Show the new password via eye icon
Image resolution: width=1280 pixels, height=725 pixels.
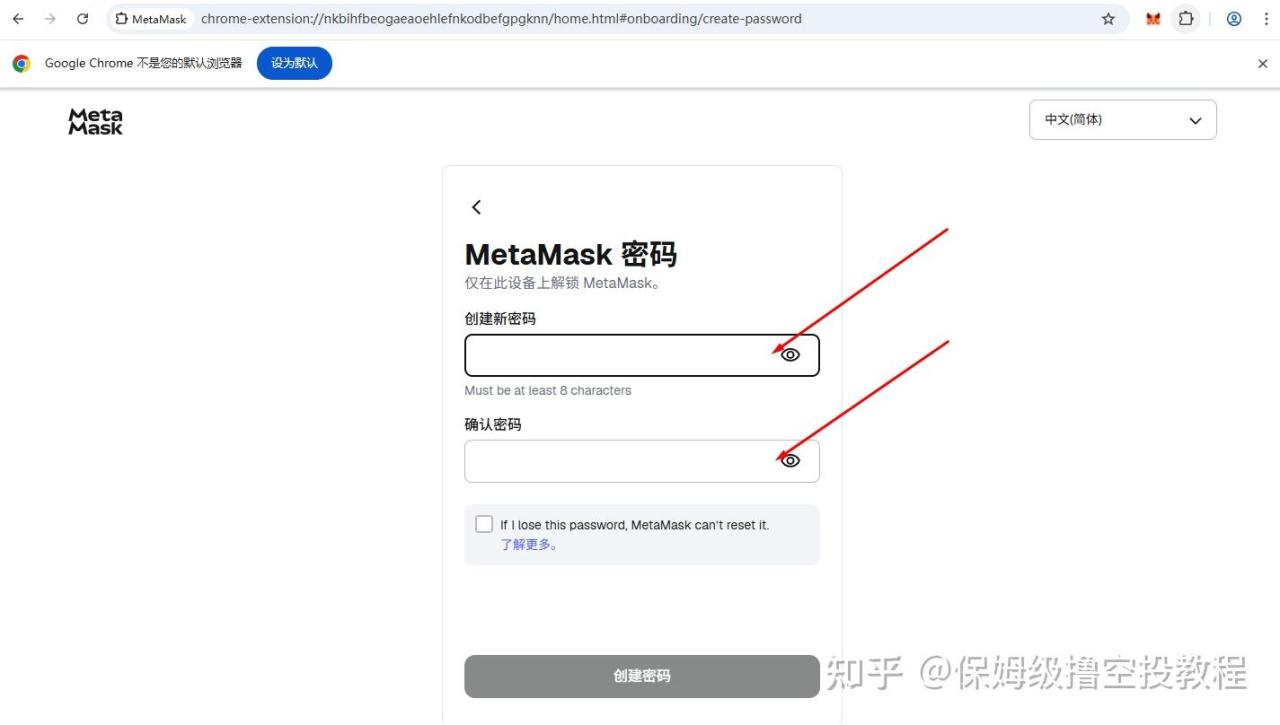click(x=790, y=355)
